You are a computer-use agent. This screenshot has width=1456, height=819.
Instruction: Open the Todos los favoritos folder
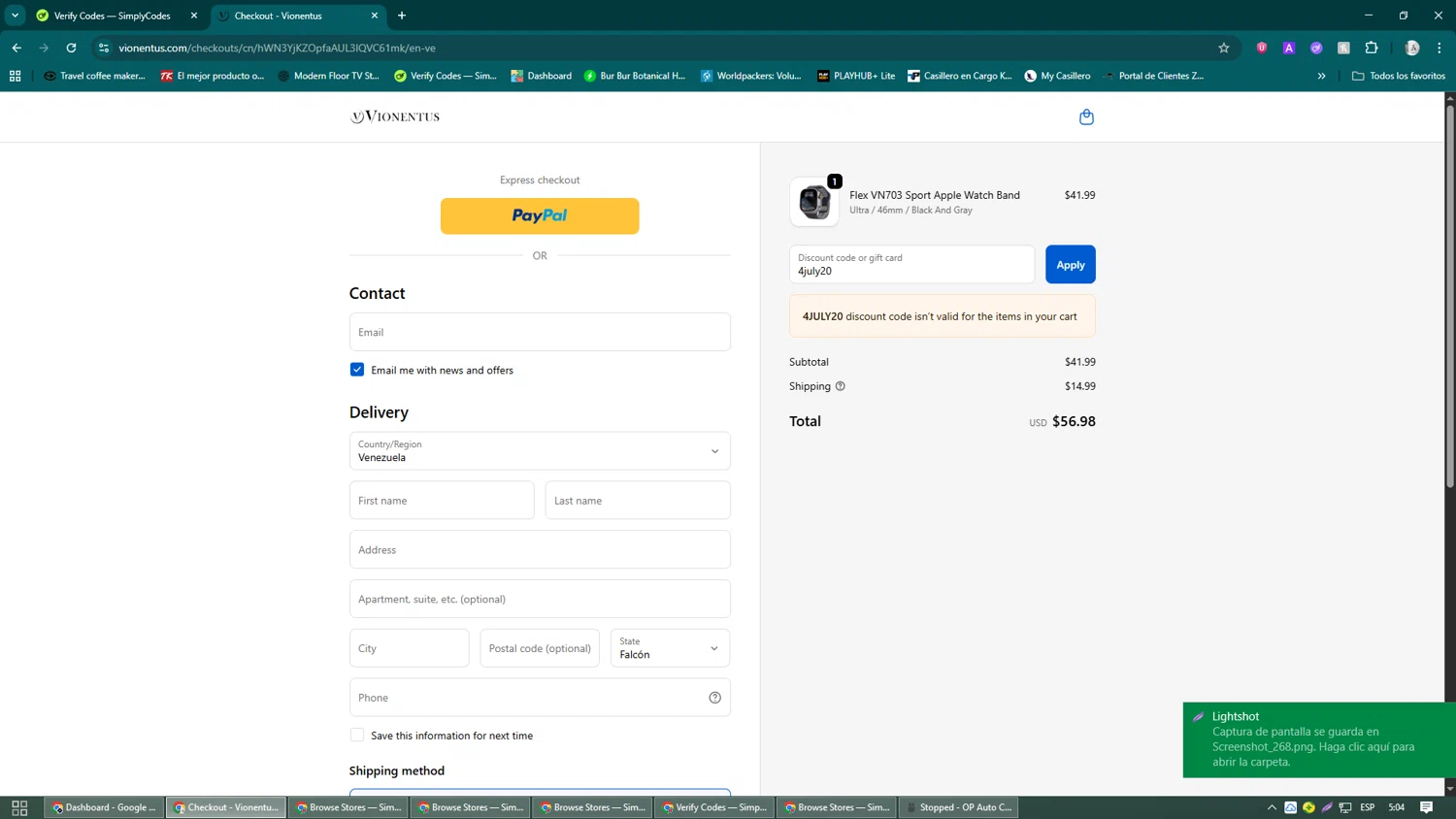(1399, 76)
